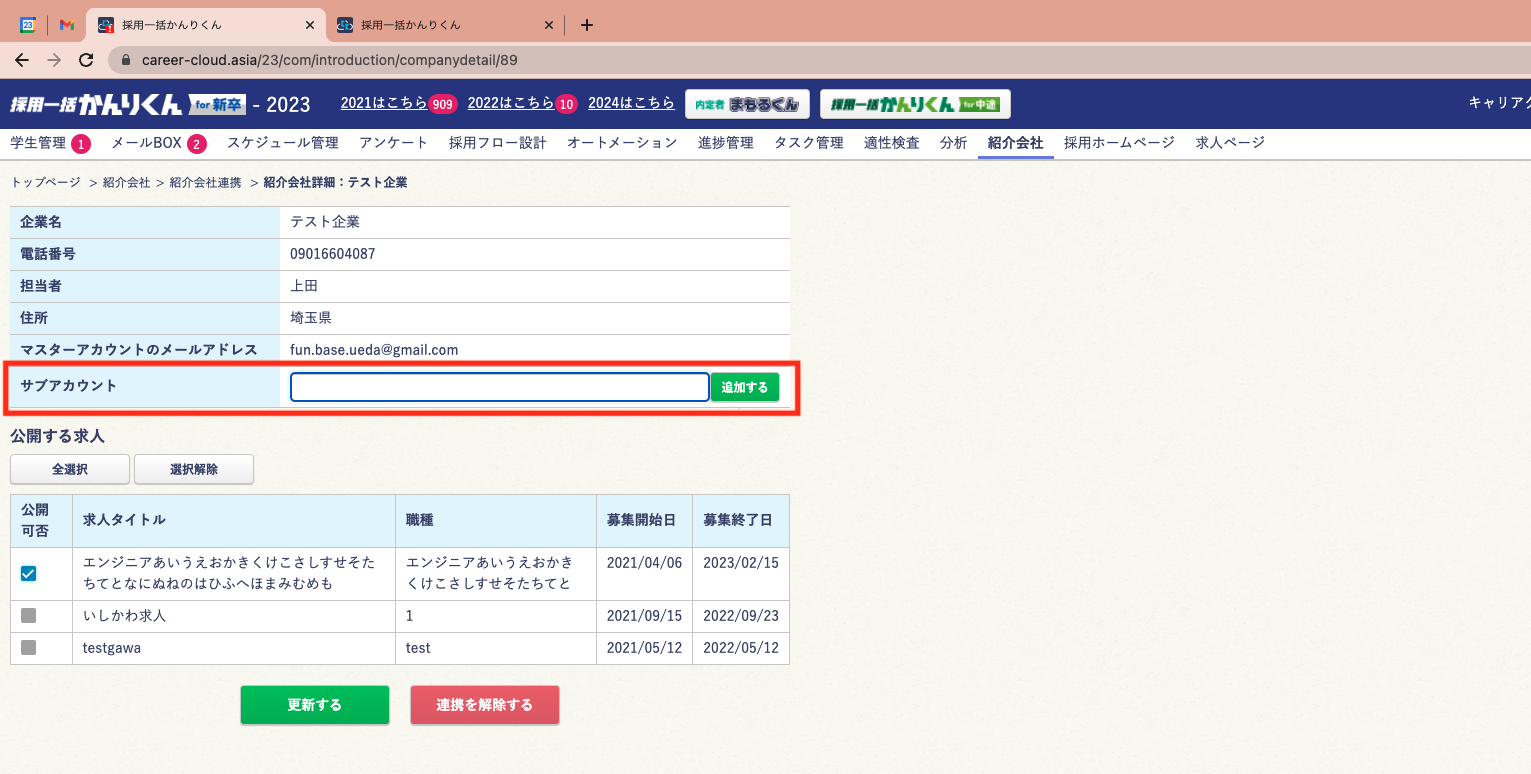The image size is (1531, 774).
Task: Click the 内定者まもるくん logo button
Action: [747, 104]
